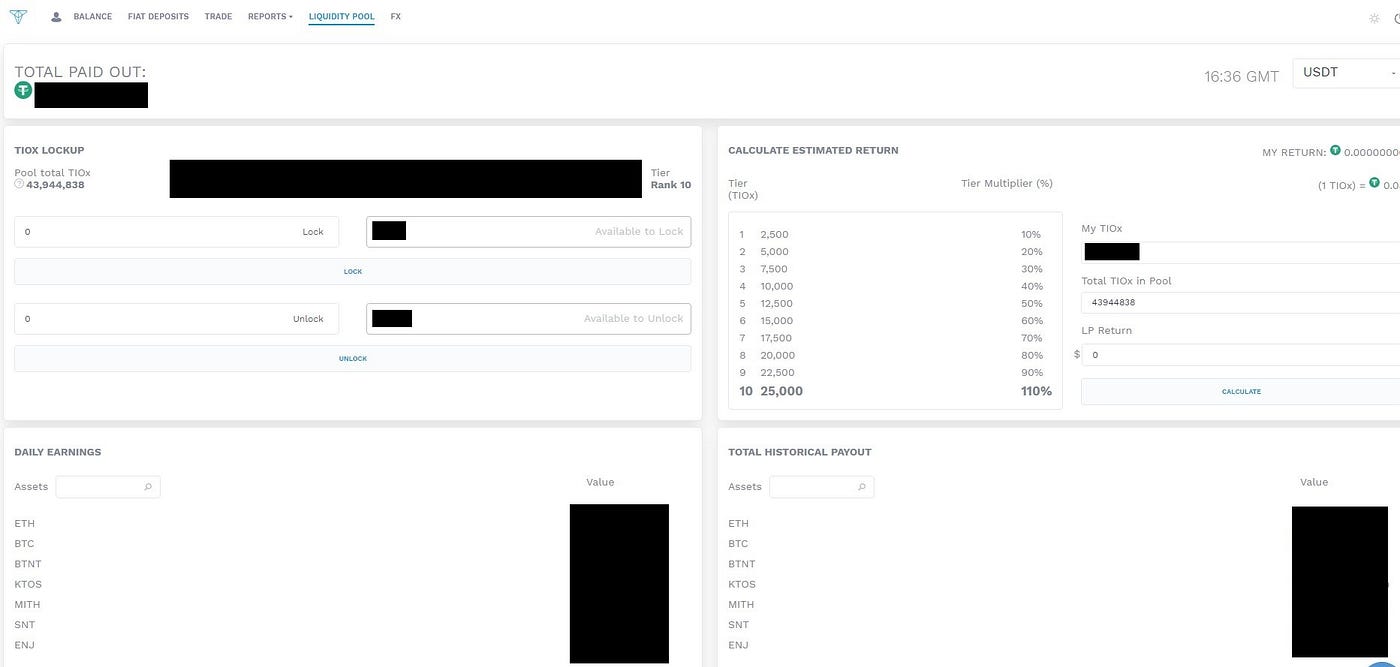
Task: Click the Total Historical Payout assets search box
Action: pos(822,487)
